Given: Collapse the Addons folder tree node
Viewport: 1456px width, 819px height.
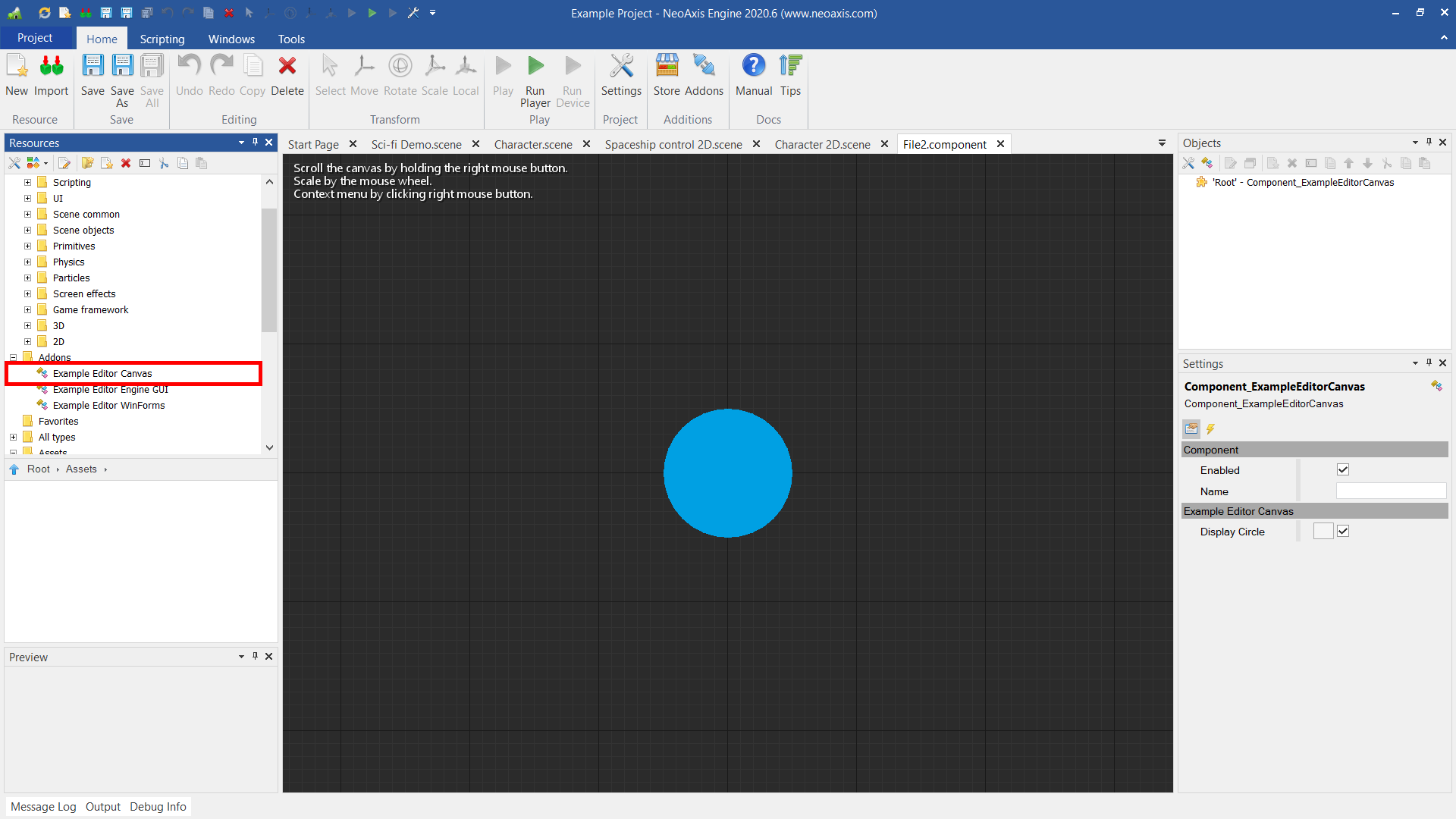Looking at the screenshot, I should 14,358.
